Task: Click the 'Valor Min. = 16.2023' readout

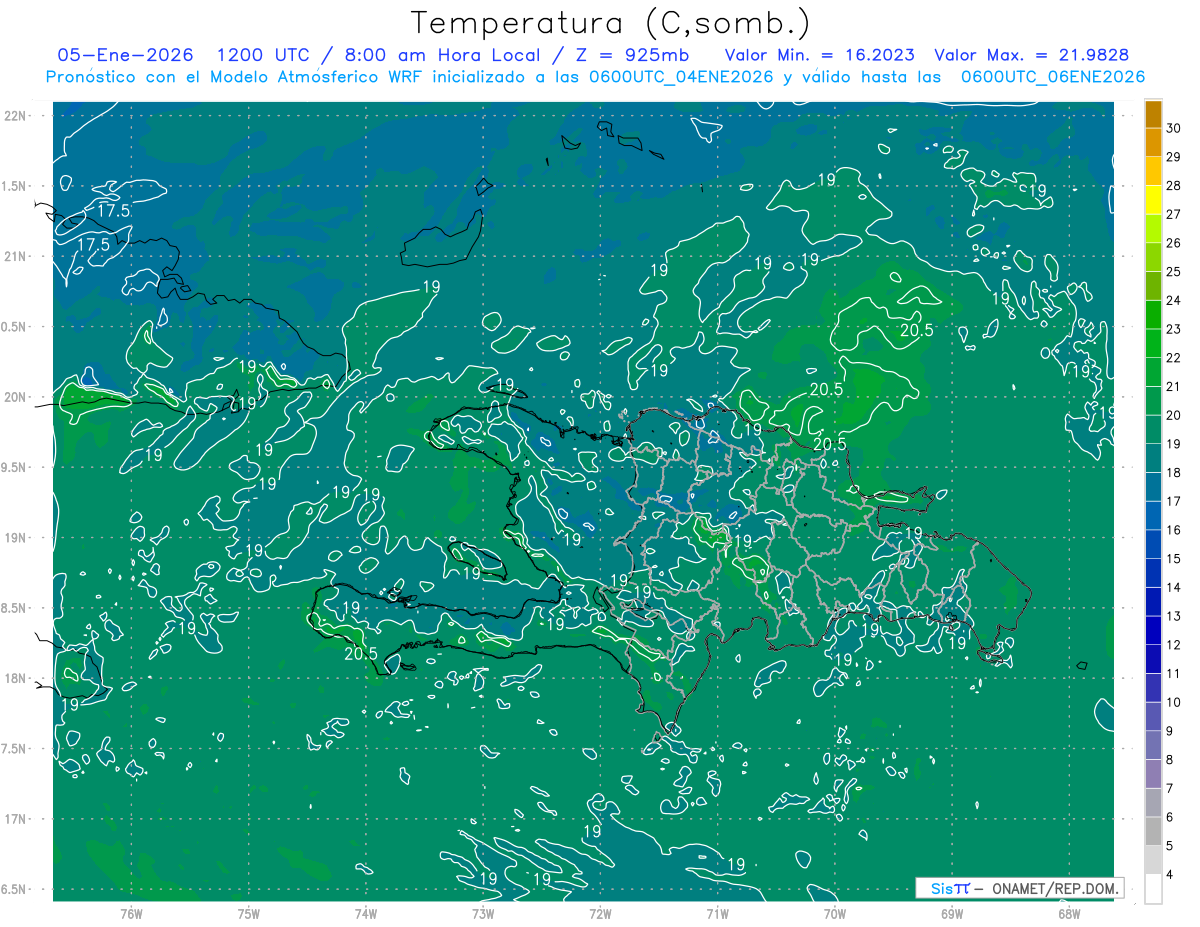Action: click(822, 55)
